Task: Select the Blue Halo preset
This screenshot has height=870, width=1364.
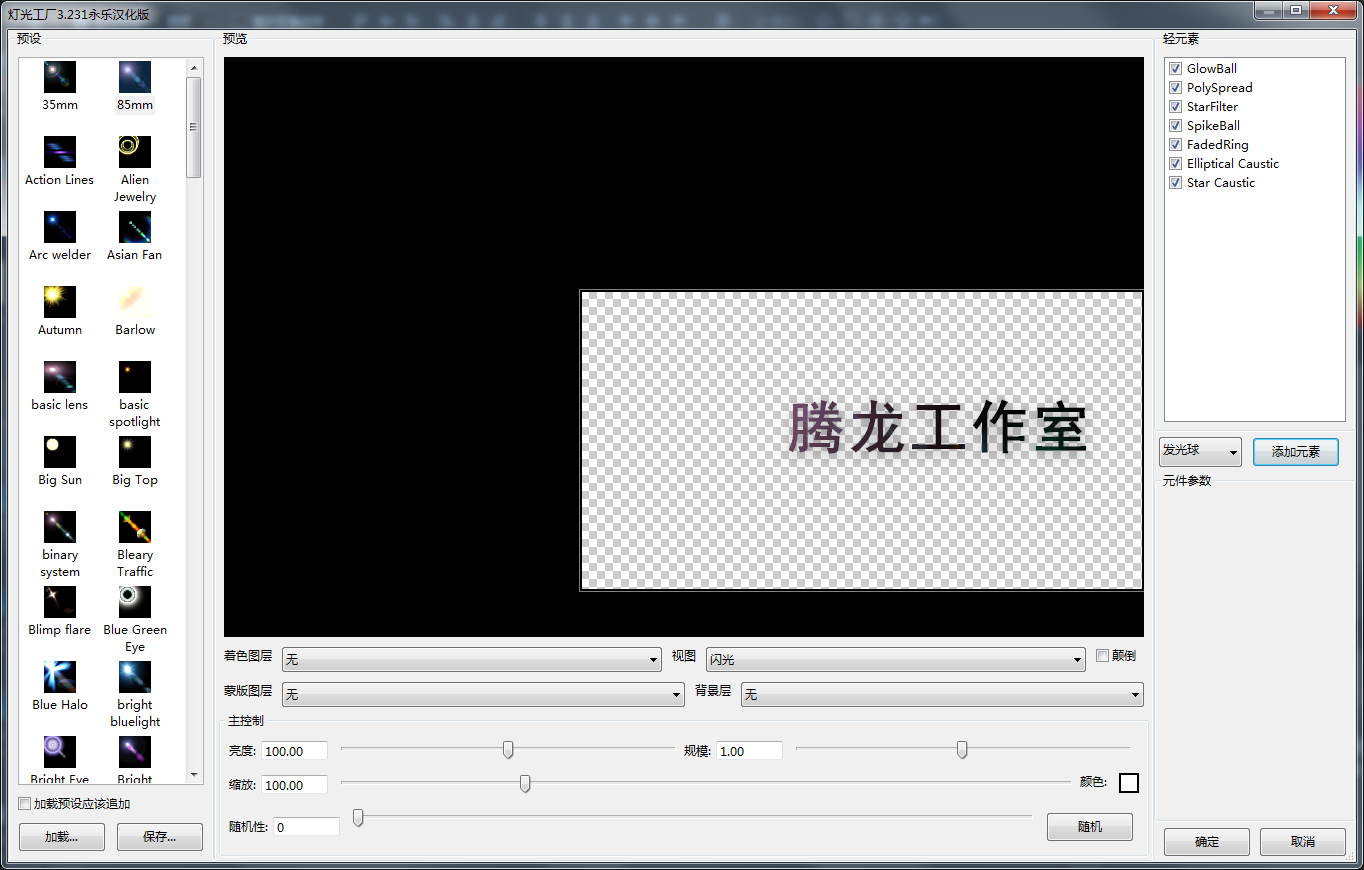Action: coord(59,675)
